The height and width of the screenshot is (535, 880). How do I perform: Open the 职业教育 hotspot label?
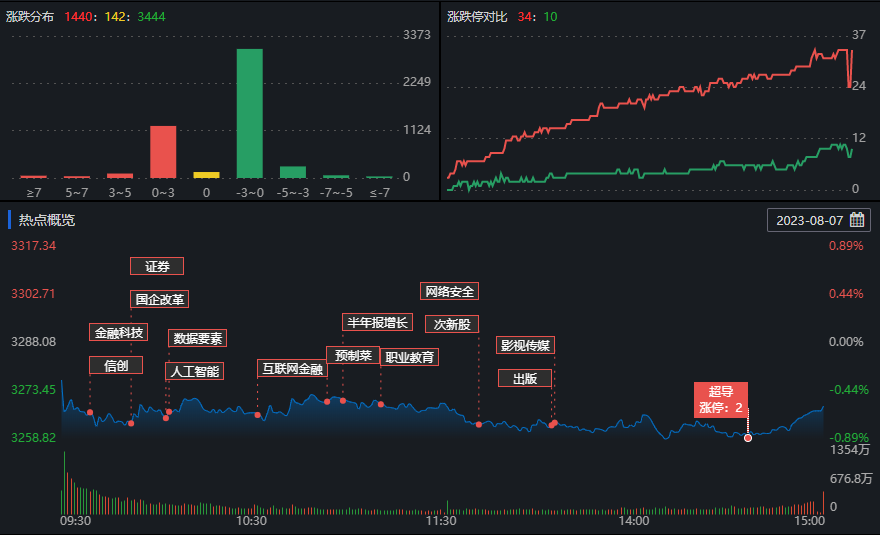[x=410, y=357]
